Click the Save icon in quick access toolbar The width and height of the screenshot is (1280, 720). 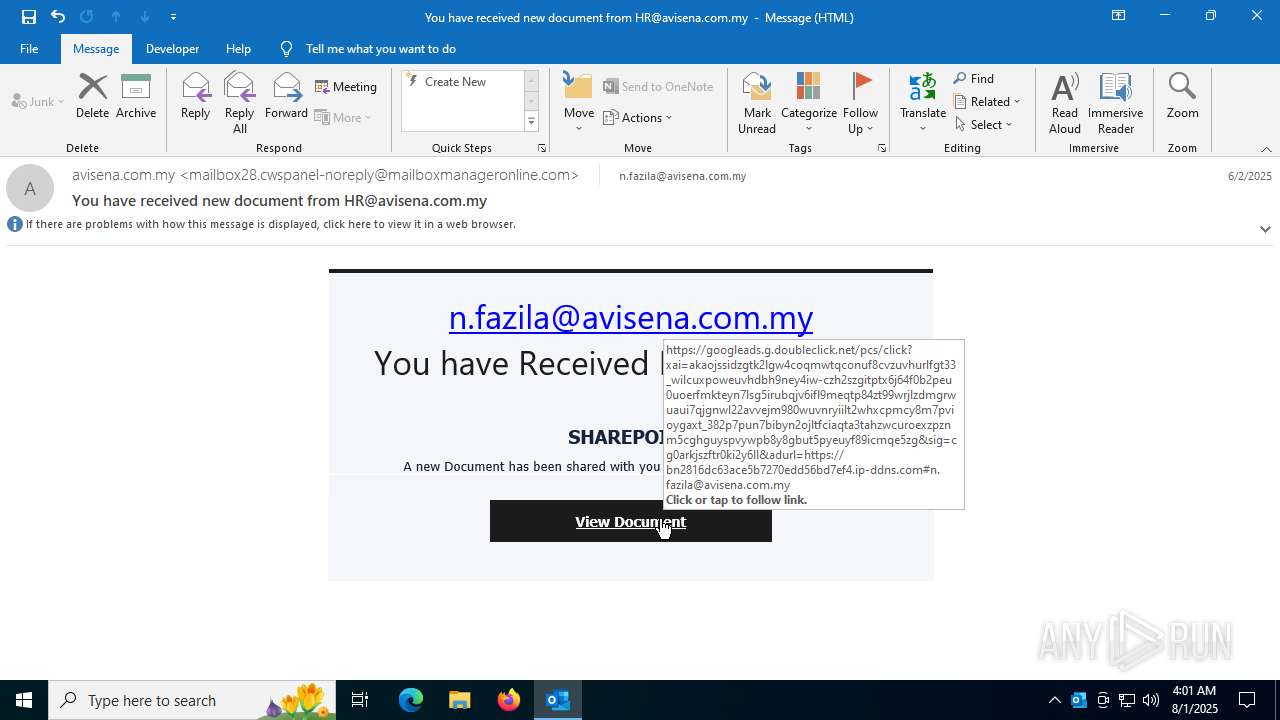28,16
